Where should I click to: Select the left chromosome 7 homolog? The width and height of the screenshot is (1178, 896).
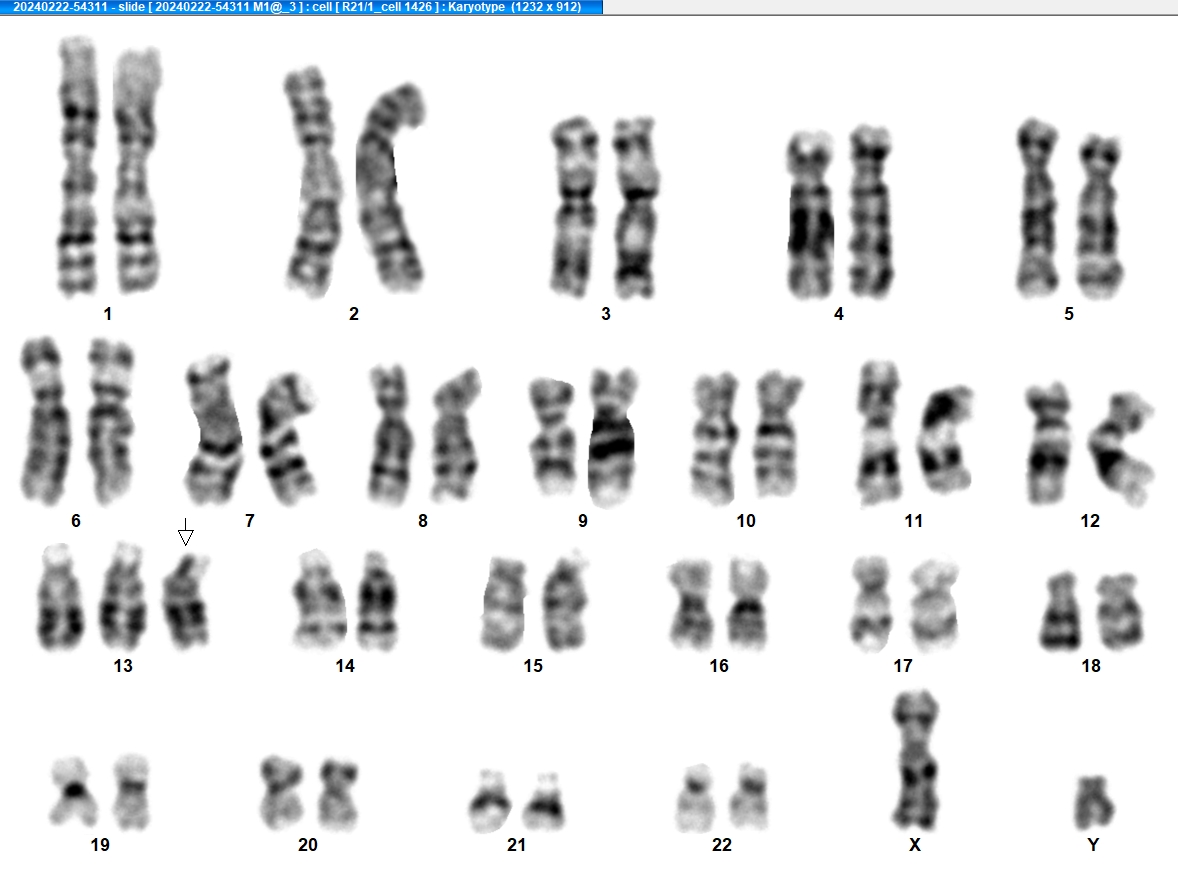tap(214, 431)
